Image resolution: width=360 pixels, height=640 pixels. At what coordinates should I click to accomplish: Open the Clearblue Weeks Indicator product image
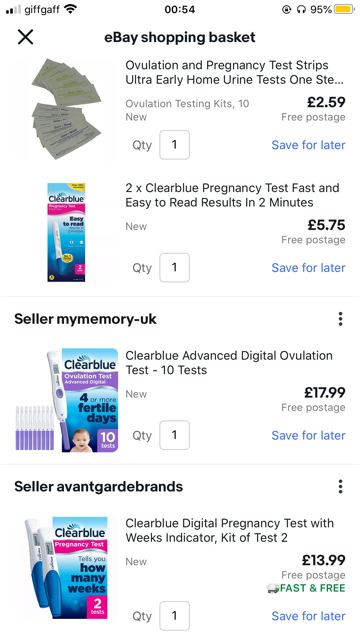65,568
